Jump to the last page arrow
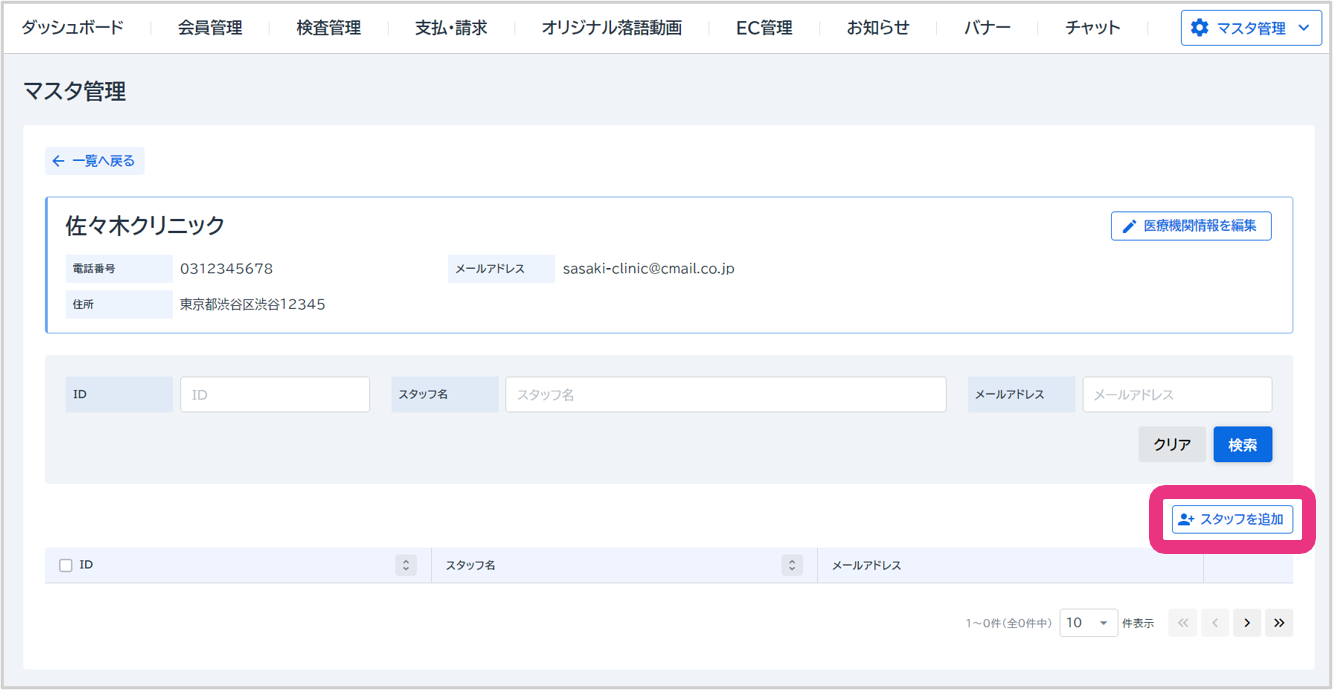This screenshot has width=1333, height=690. tap(1279, 623)
